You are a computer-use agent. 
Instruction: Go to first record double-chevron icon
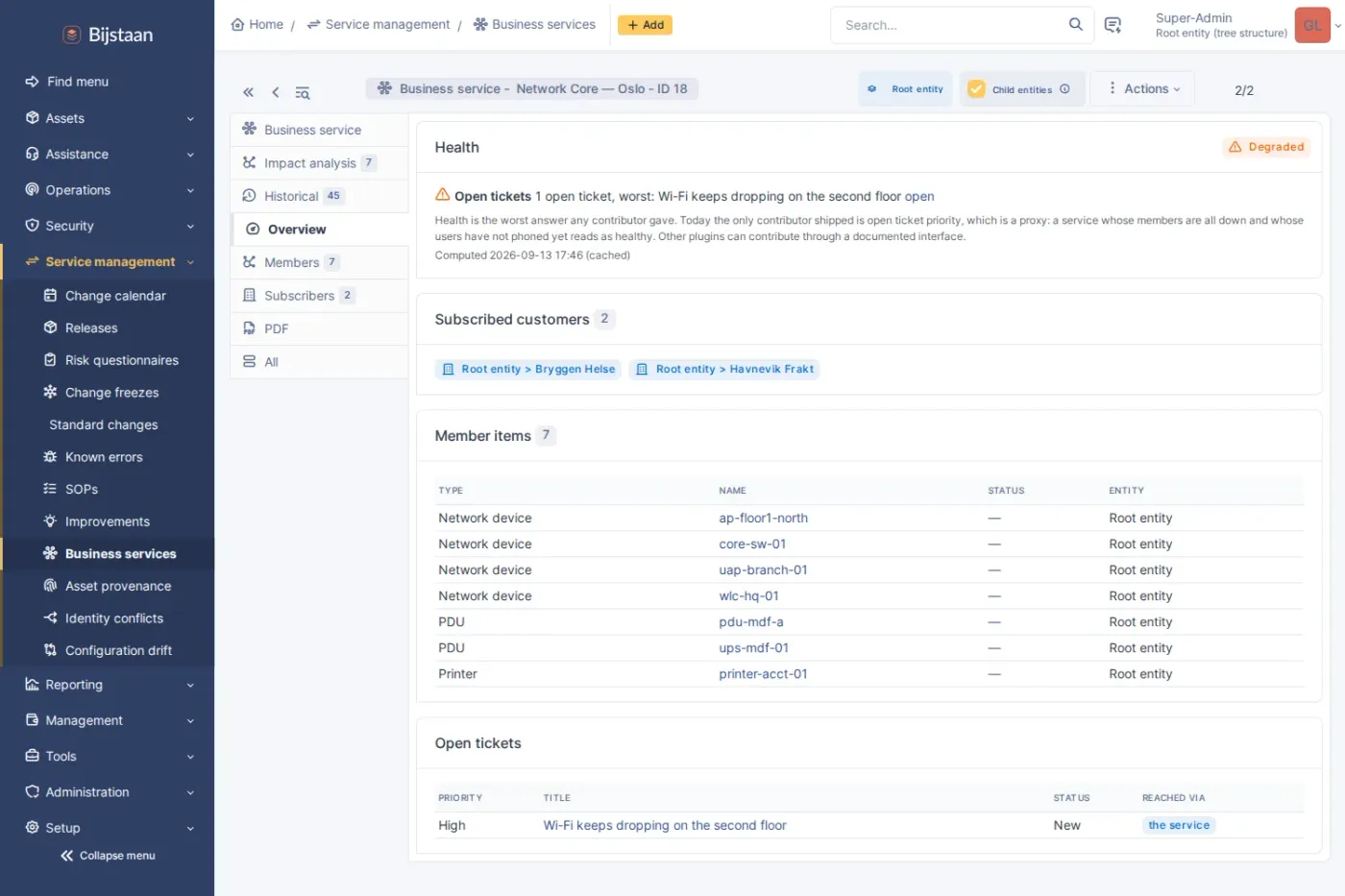coord(248,92)
